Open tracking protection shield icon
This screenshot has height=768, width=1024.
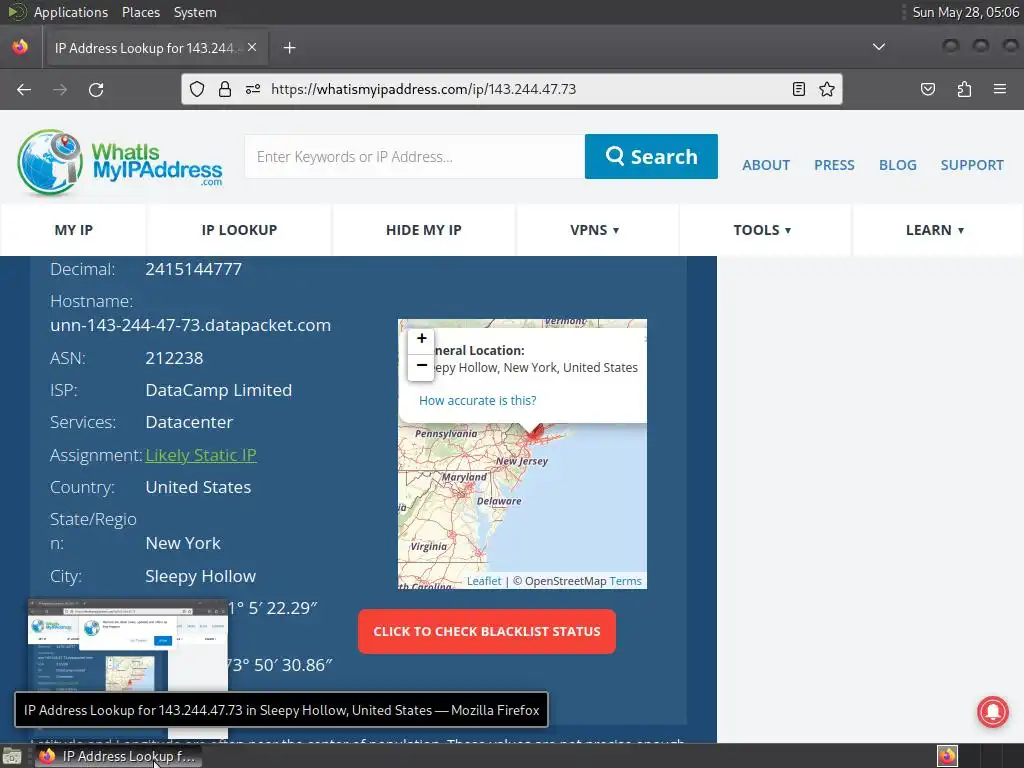pyautogui.click(x=197, y=89)
